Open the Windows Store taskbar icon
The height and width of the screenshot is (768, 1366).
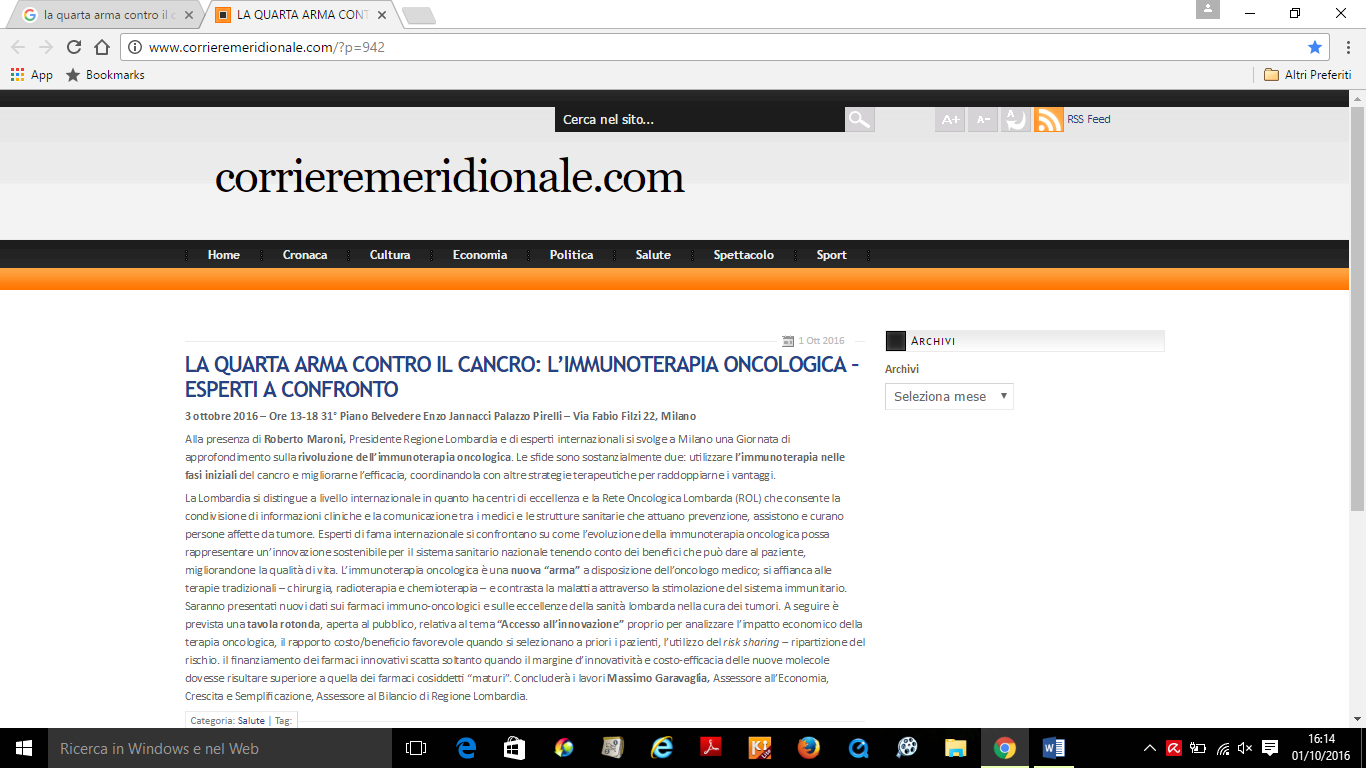click(x=515, y=748)
